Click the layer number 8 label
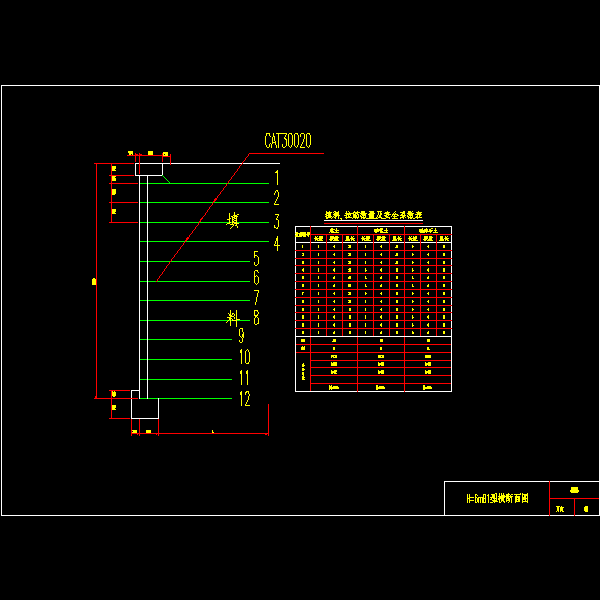The width and height of the screenshot is (600, 600). pos(256,318)
